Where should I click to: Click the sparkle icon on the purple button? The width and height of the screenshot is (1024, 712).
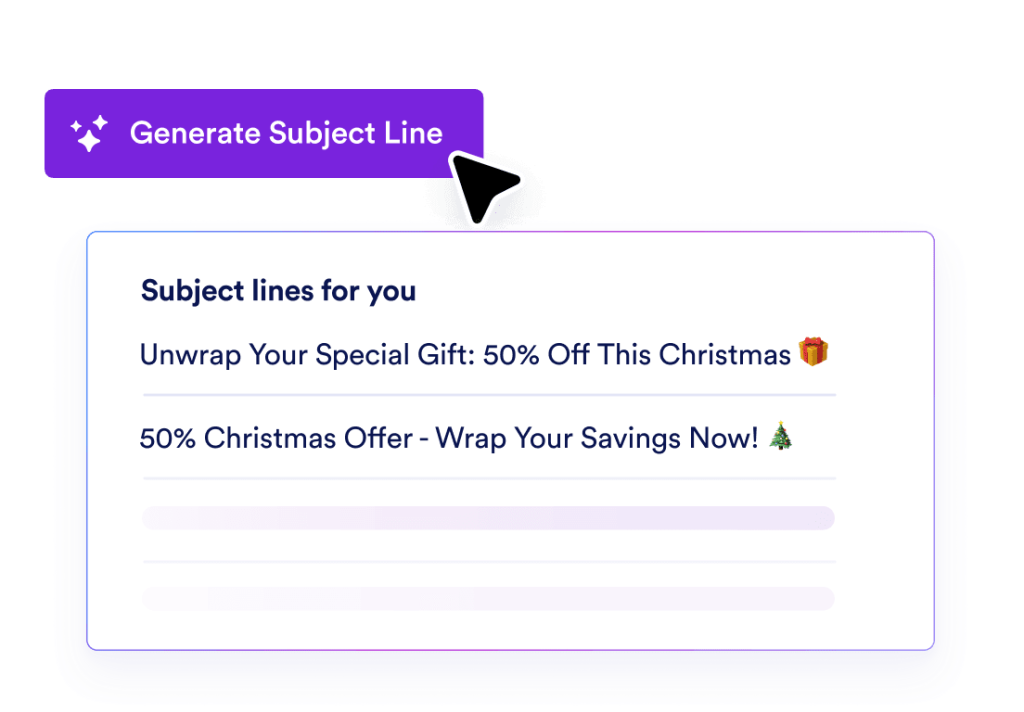click(89, 132)
